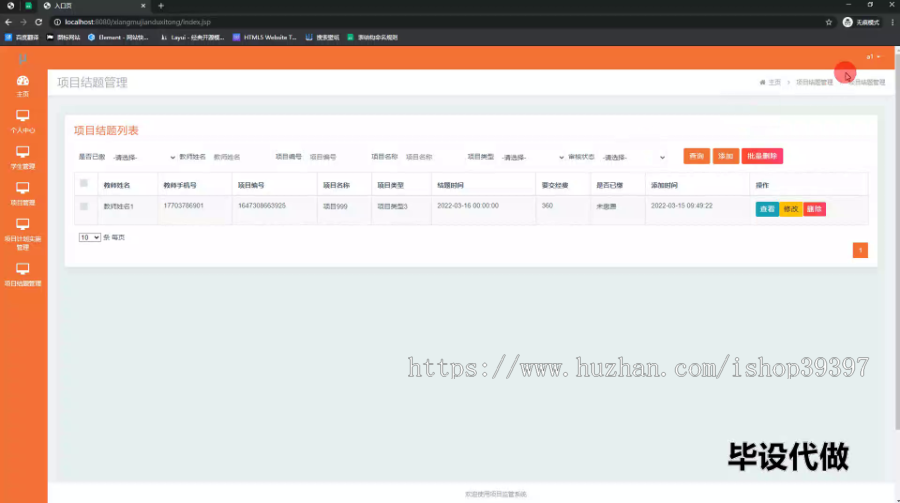
Task: Click the red 批量删除 button
Action: tap(762, 156)
